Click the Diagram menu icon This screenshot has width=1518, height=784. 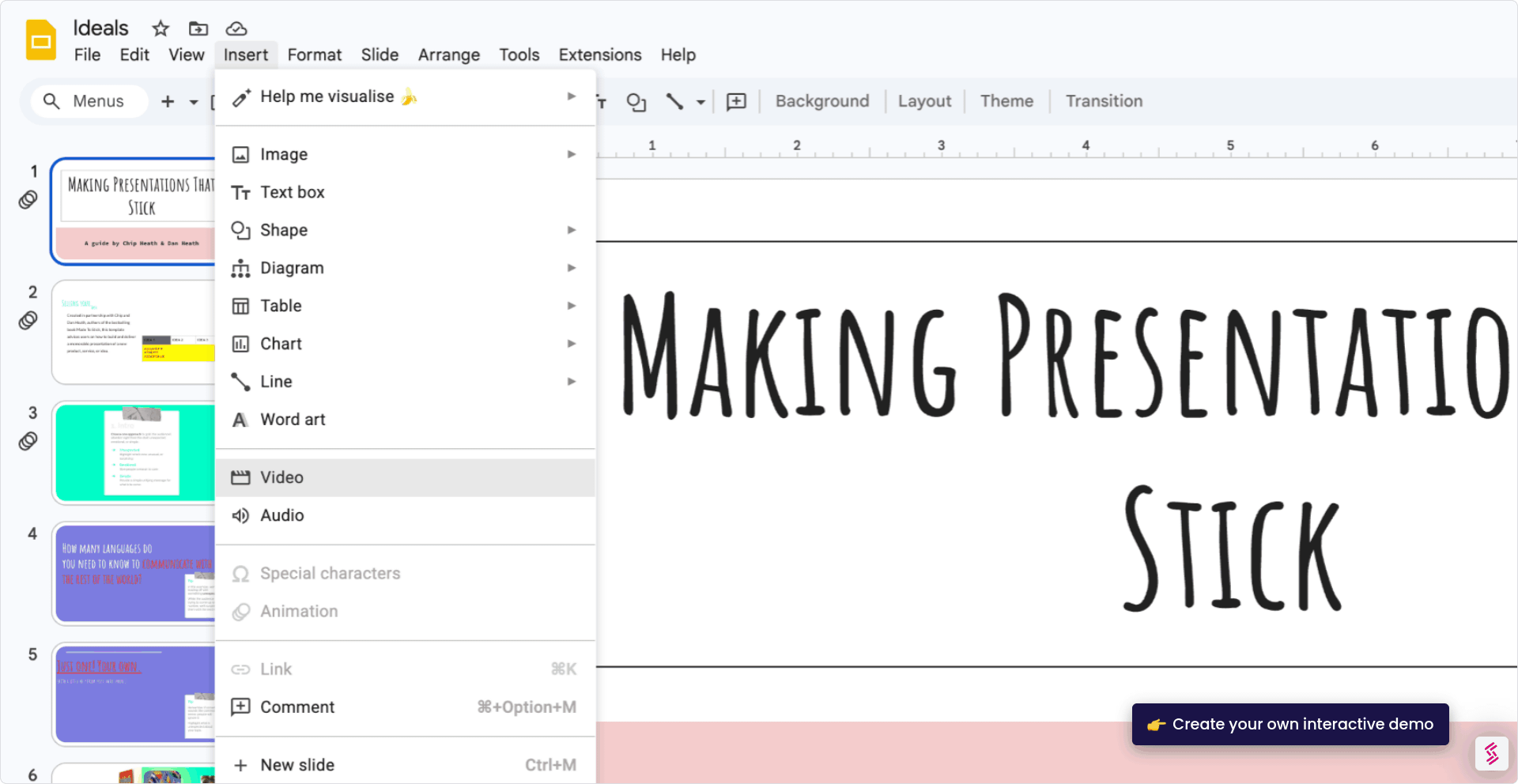[240, 268]
